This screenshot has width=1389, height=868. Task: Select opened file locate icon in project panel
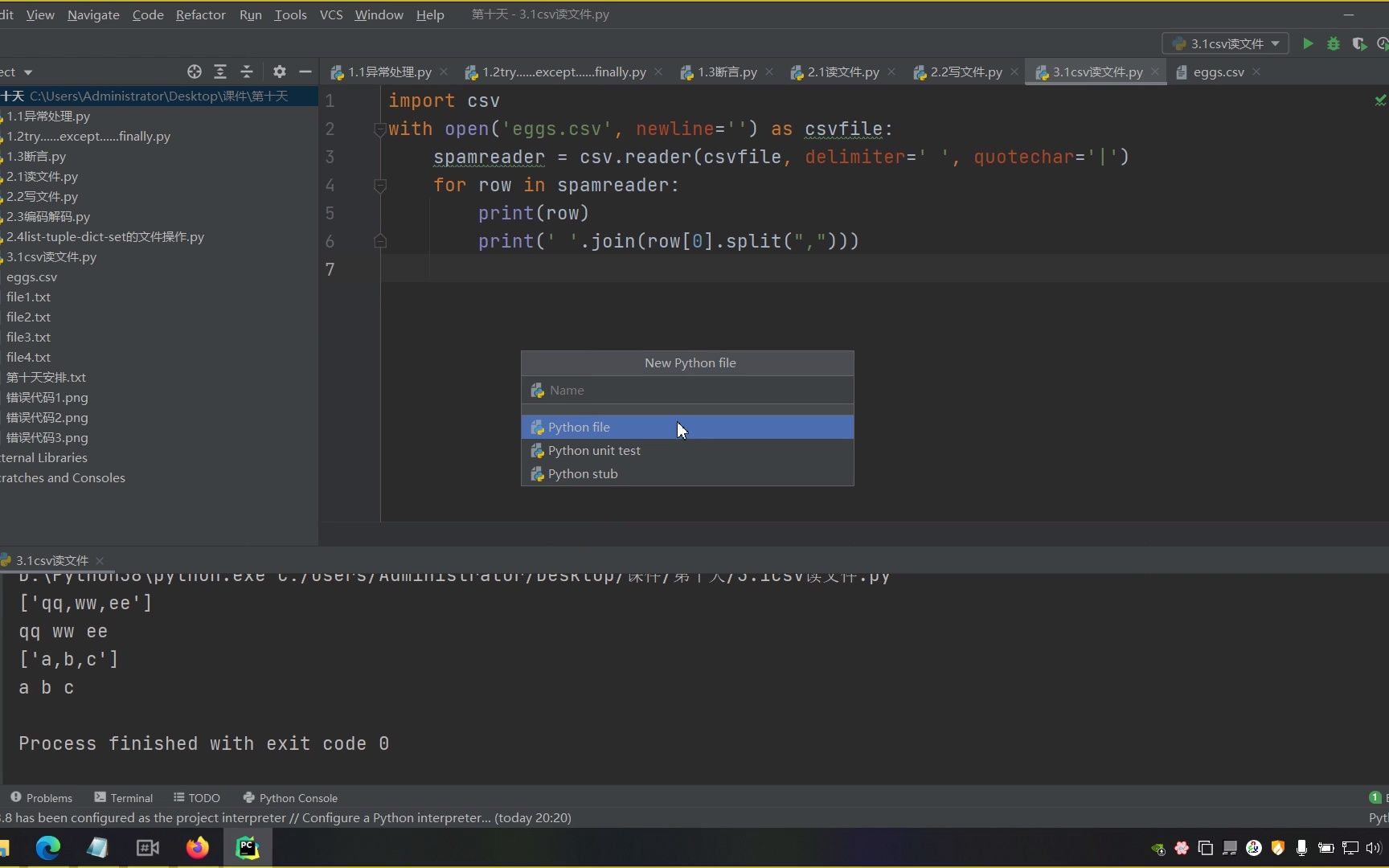tap(195, 72)
